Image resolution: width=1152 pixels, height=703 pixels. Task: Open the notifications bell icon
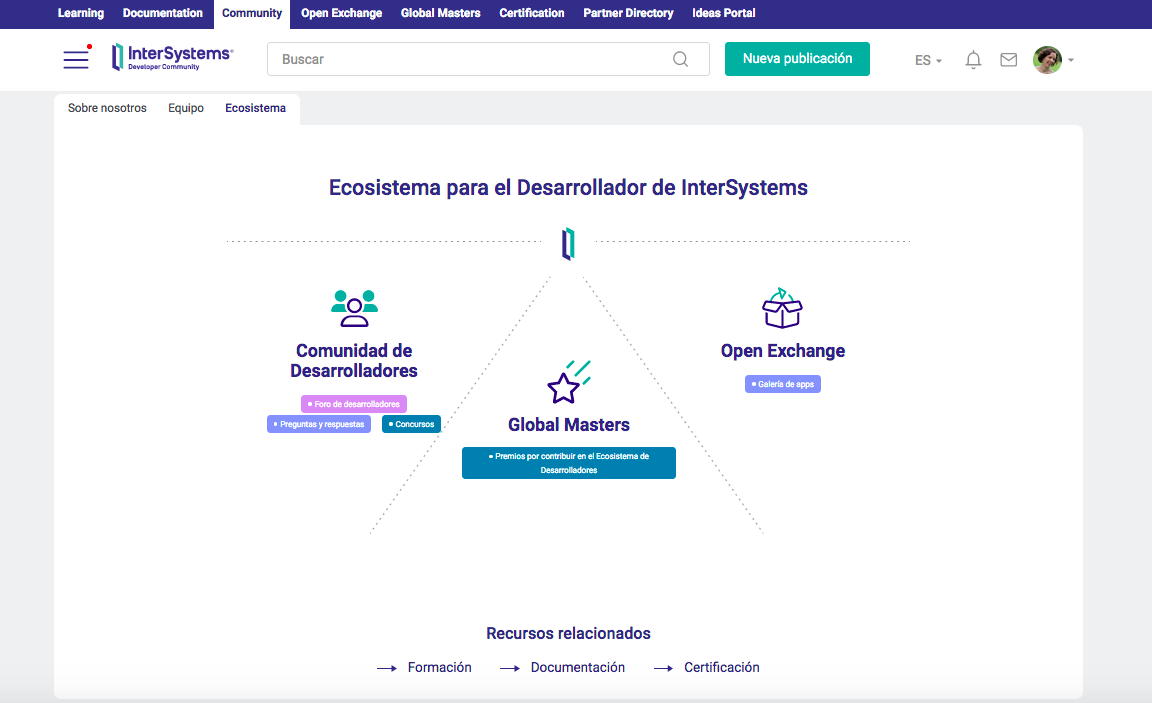973,60
